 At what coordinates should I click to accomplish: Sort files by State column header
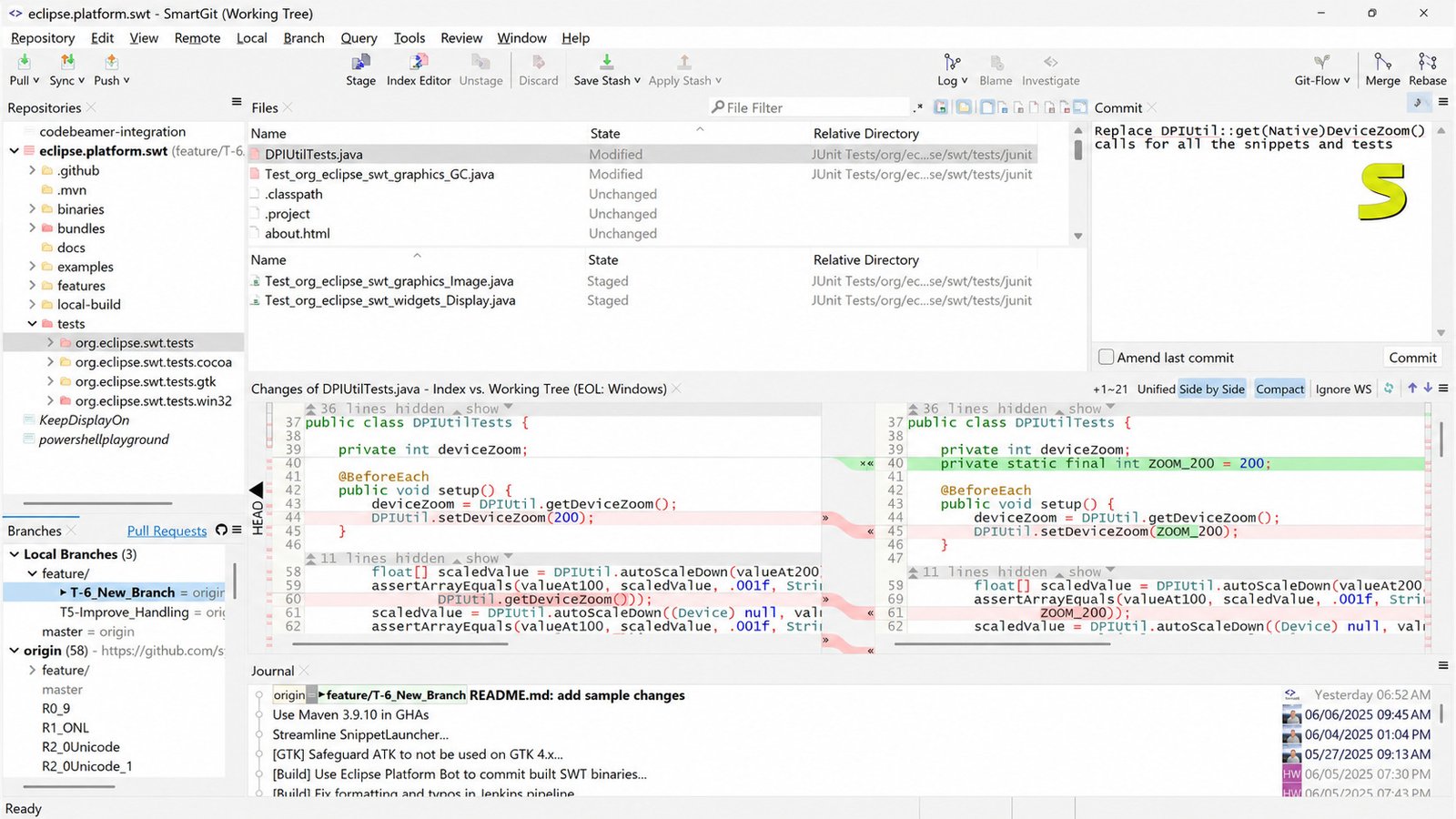[605, 133]
